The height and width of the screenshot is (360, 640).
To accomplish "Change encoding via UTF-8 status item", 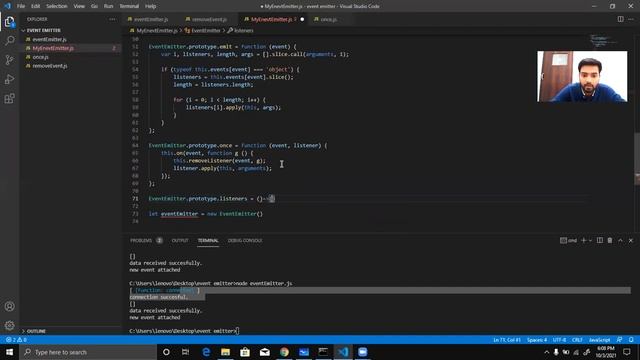I will pyautogui.click(x=560, y=340).
